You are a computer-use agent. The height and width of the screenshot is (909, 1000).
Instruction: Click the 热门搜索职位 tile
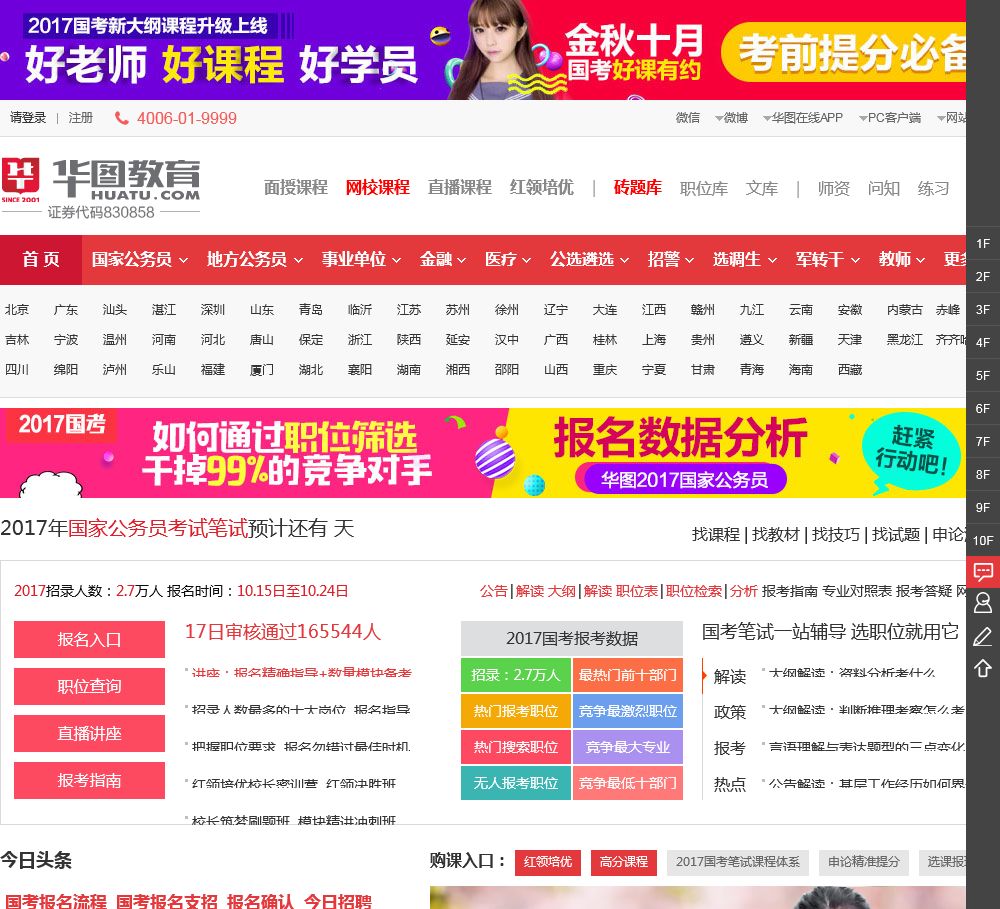[516, 747]
